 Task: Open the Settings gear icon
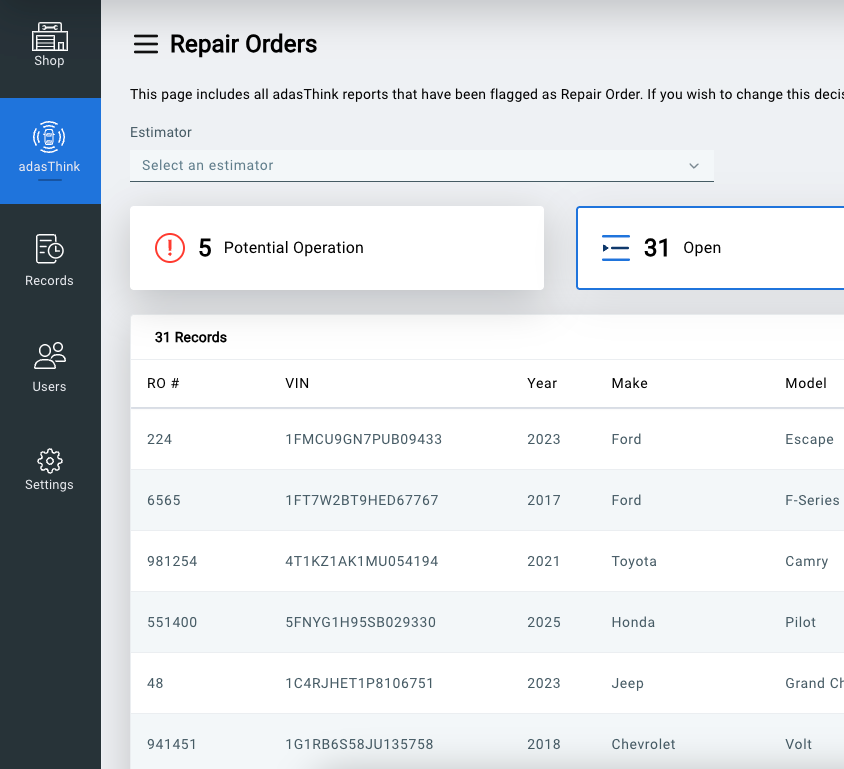click(49, 461)
